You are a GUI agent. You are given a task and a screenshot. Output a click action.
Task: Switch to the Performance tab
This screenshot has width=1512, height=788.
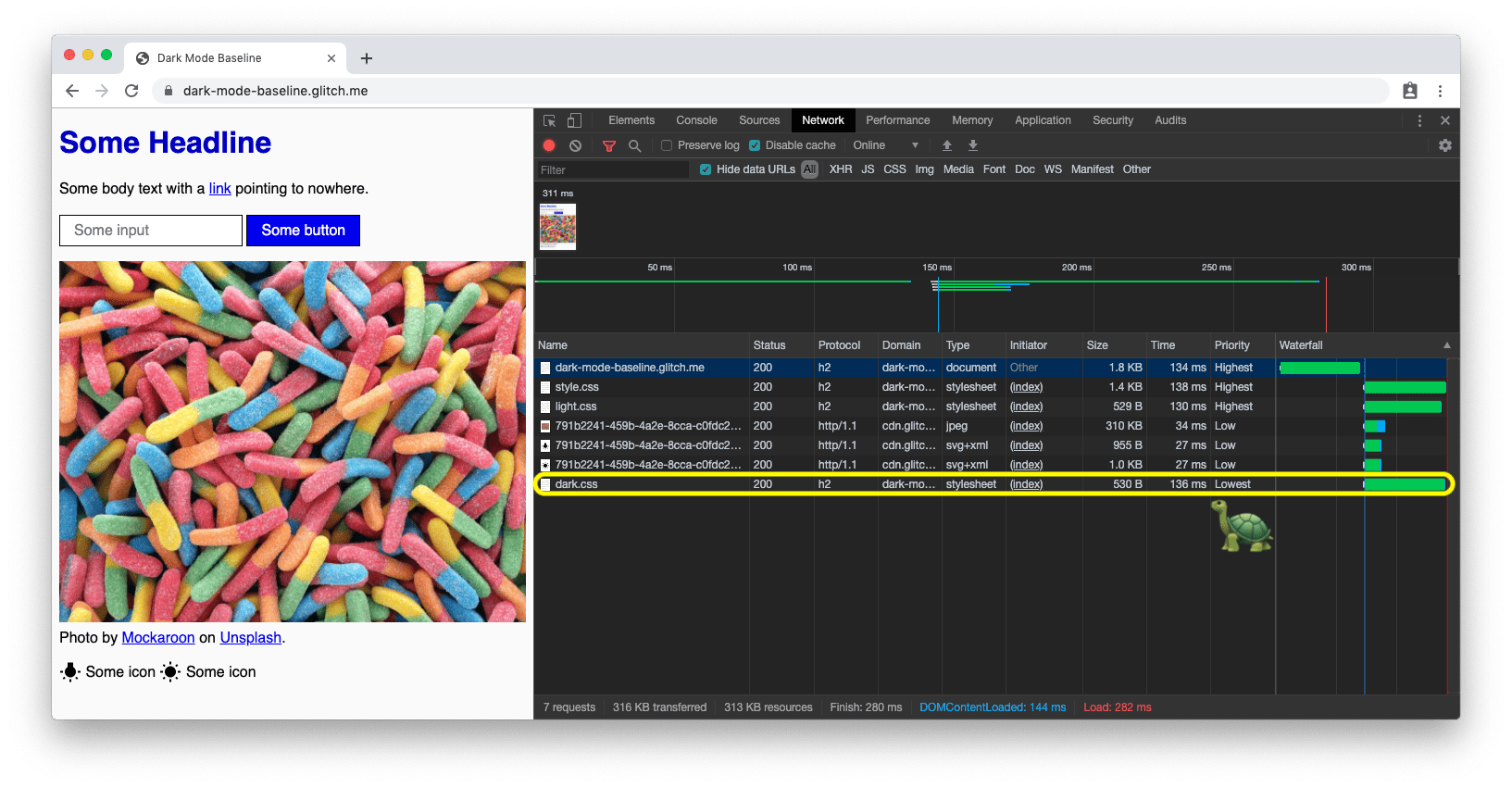[x=897, y=120]
